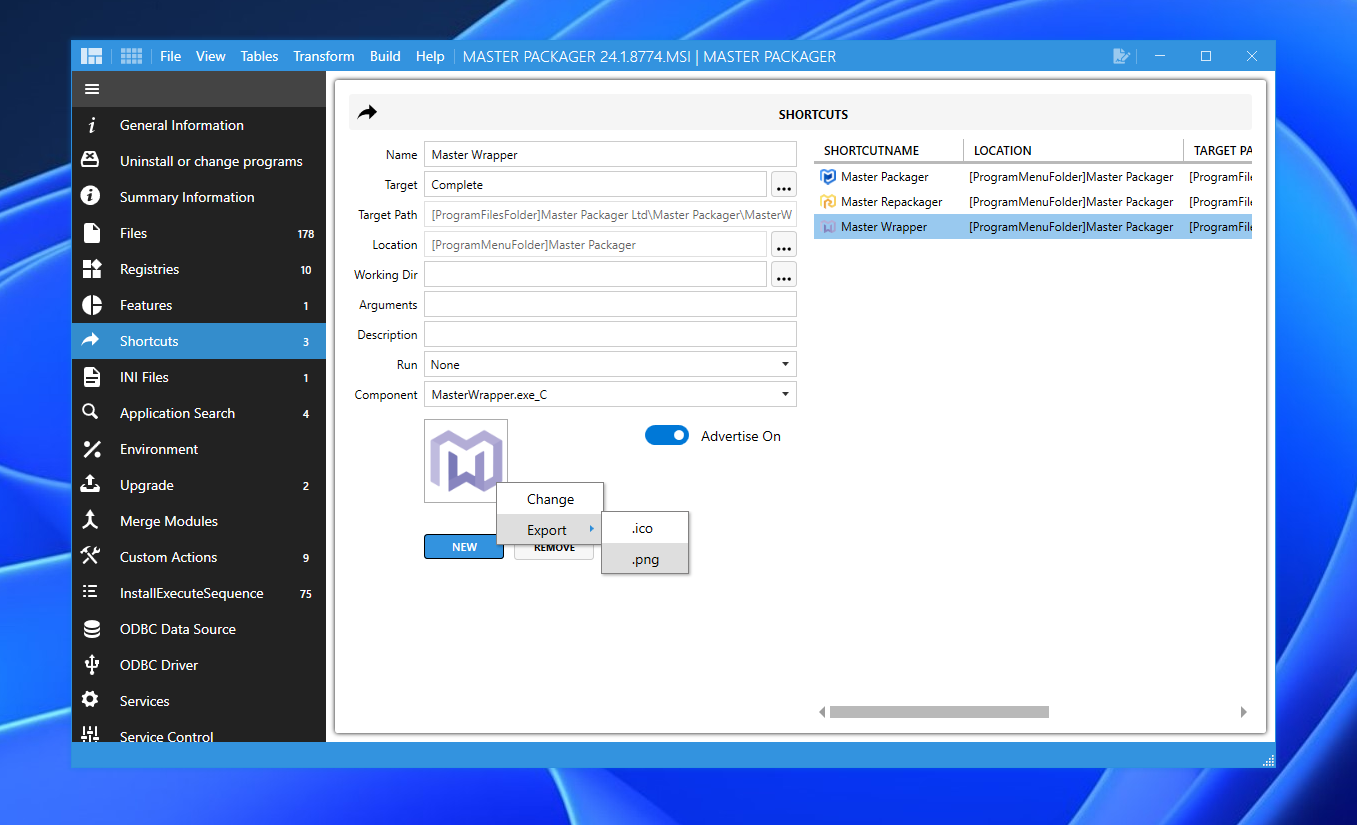Click the Files count 178
Image resolution: width=1357 pixels, height=825 pixels.
(x=306, y=234)
